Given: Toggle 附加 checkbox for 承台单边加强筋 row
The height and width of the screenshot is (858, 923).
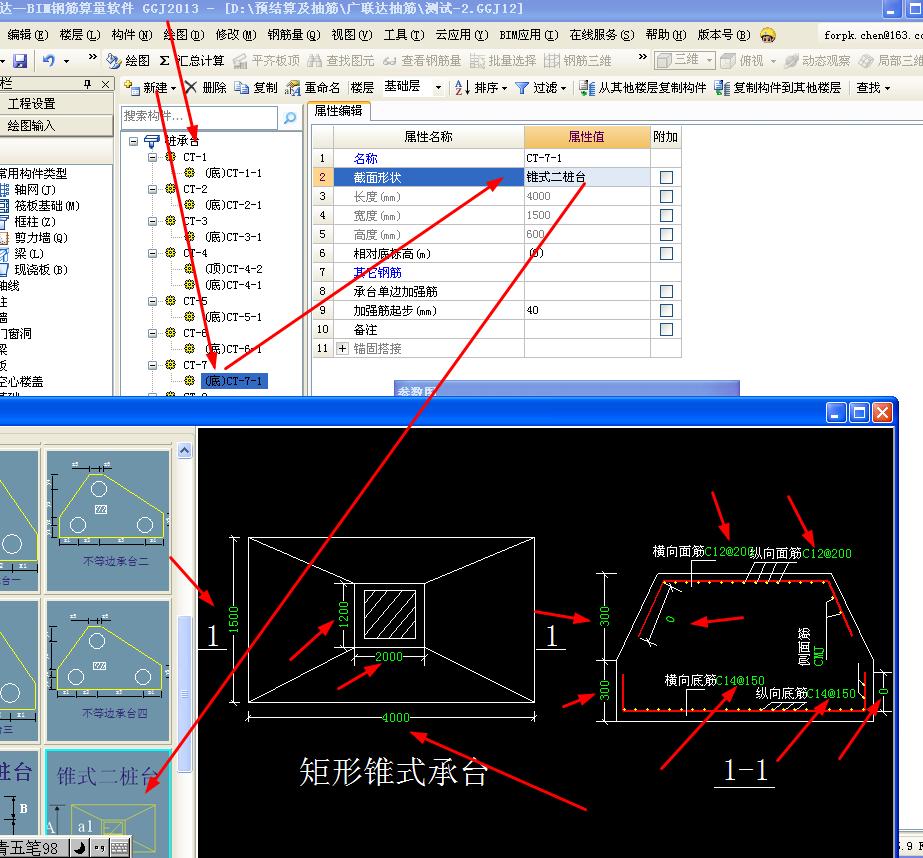Looking at the screenshot, I should 666,291.
